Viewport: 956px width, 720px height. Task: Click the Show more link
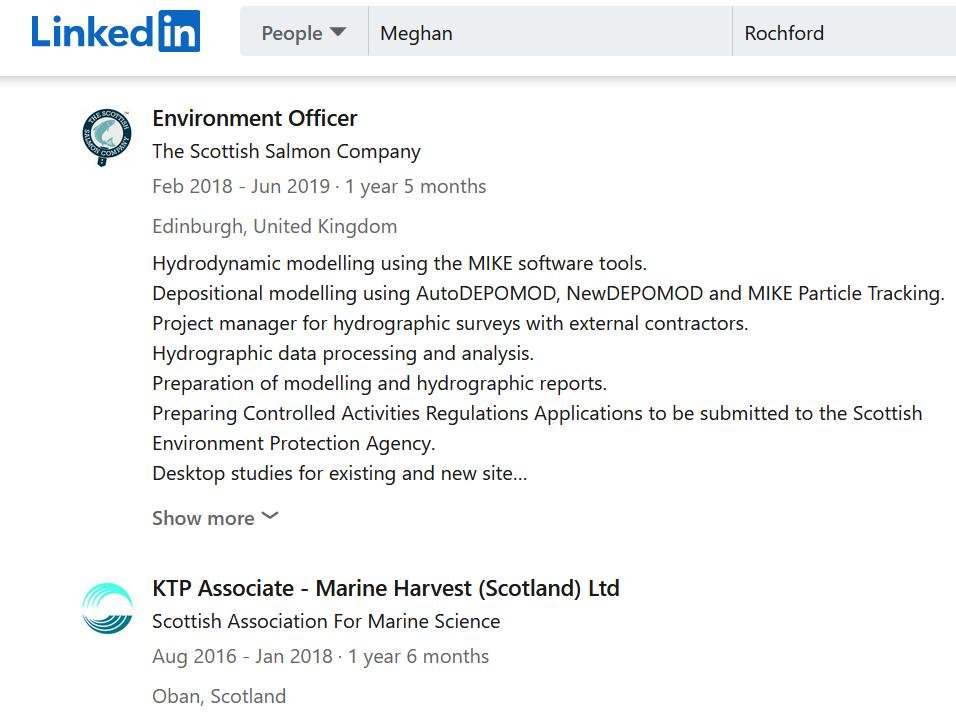tap(202, 517)
